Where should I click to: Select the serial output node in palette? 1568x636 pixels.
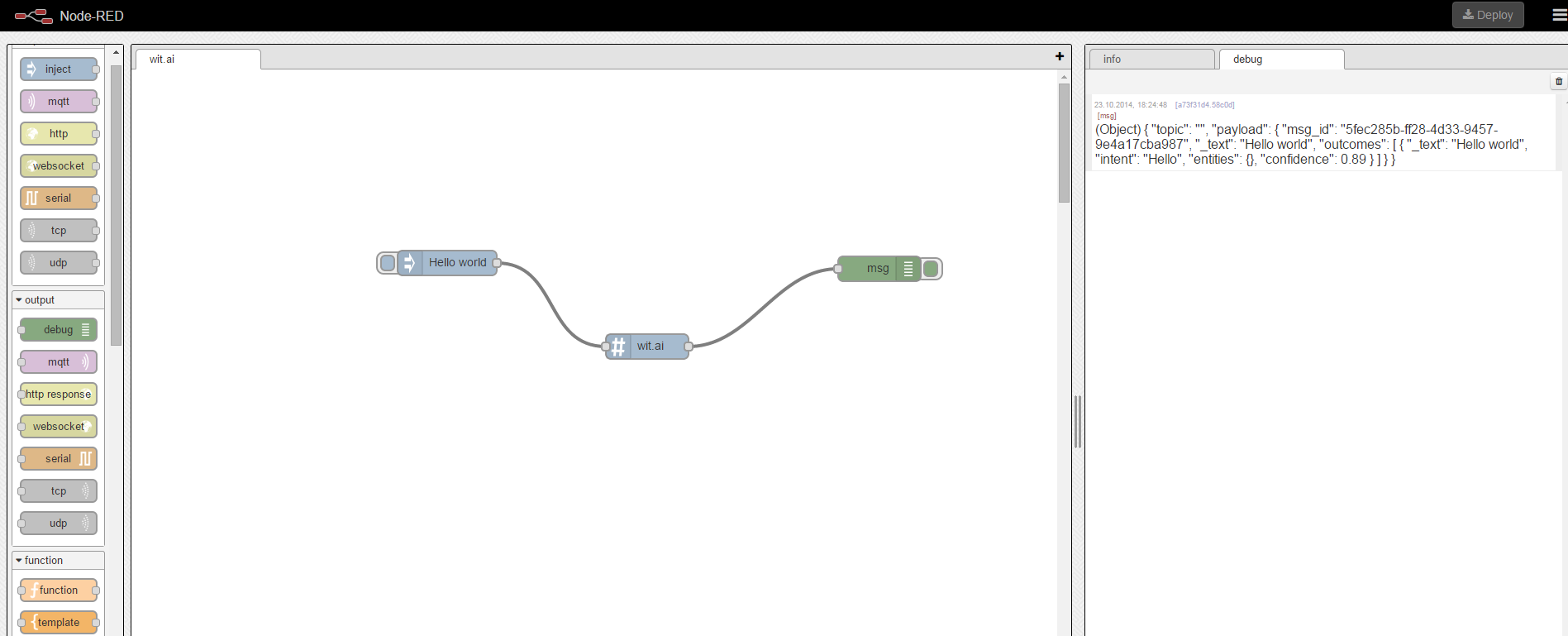tap(58, 459)
